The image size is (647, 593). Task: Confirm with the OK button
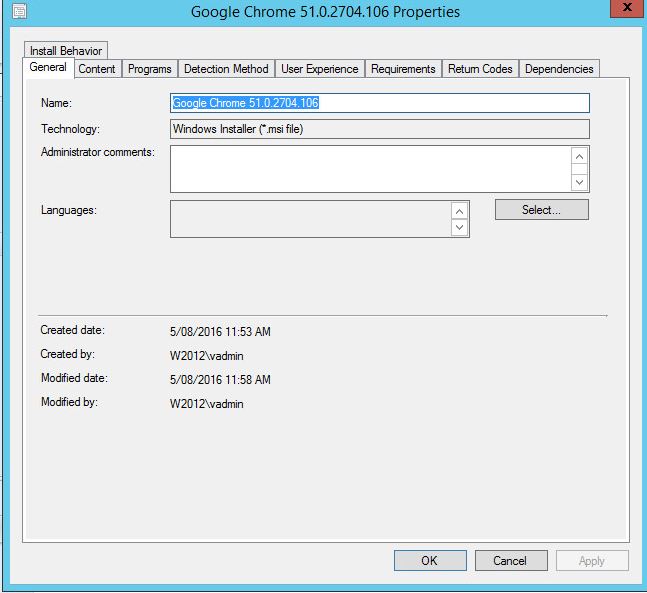430,560
